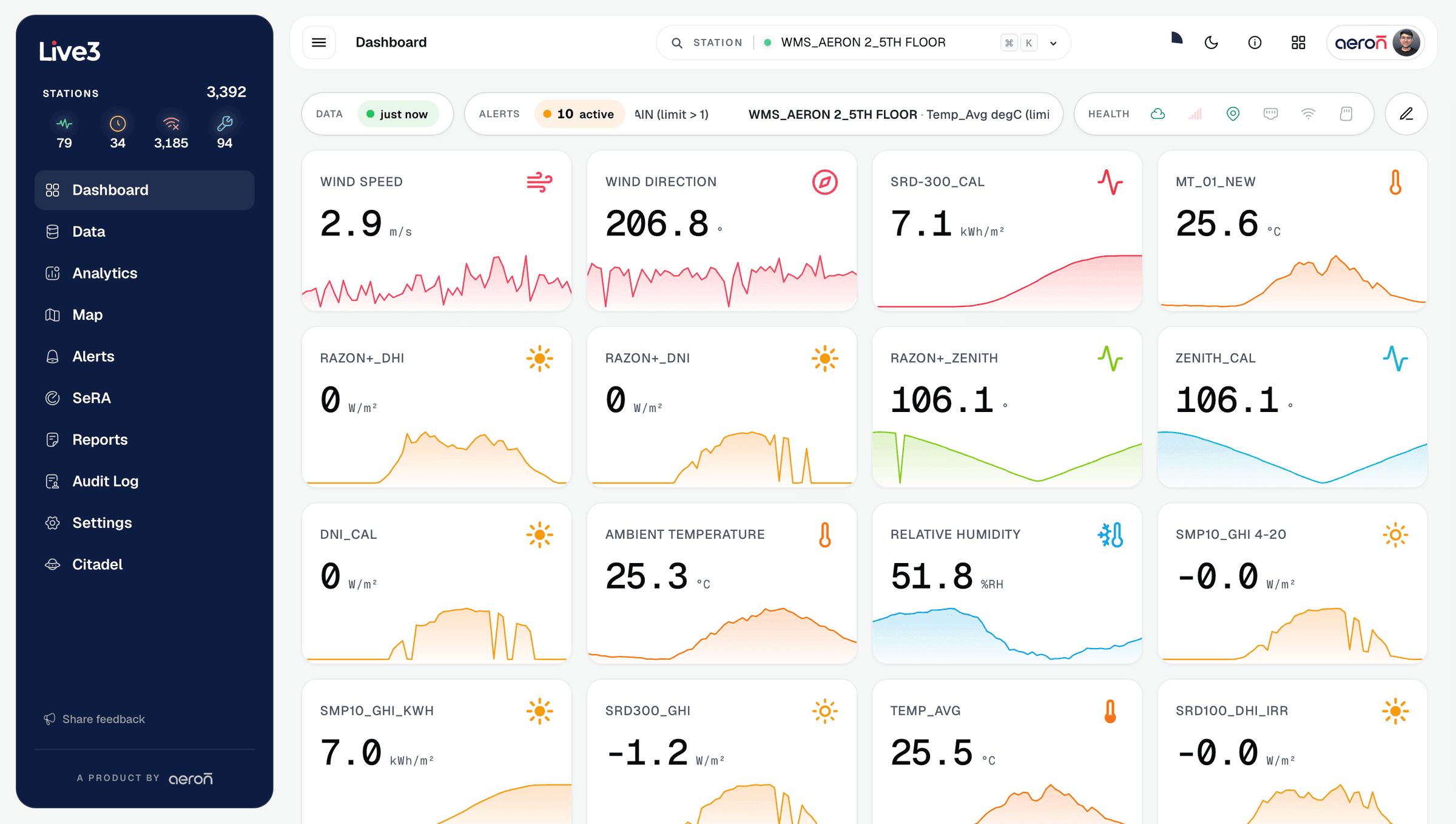
Task: Expand the station selector dropdown chevron
Action: 1053,43
